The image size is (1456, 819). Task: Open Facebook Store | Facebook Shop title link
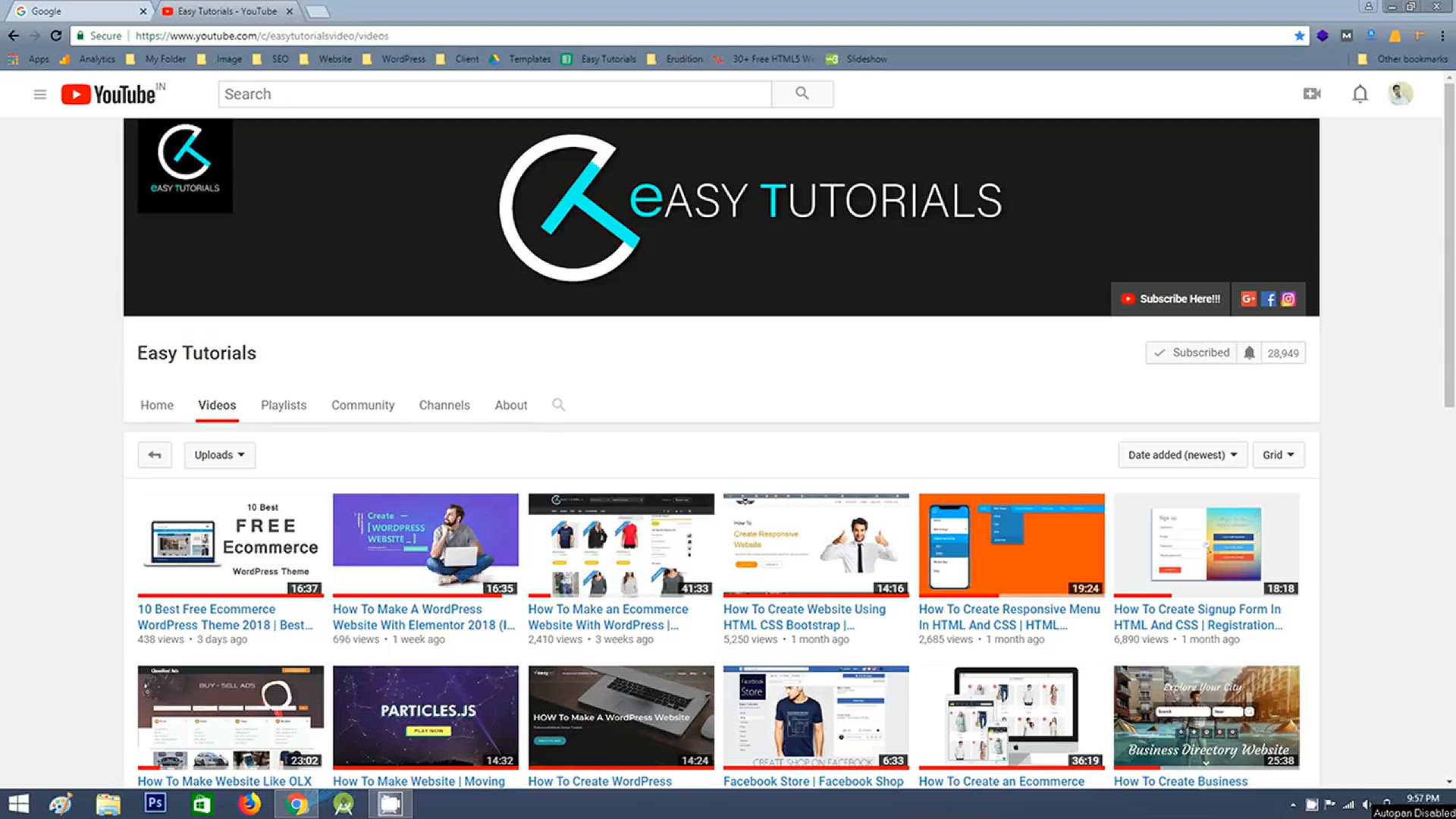pyautogui.click(x=814, y=781)
